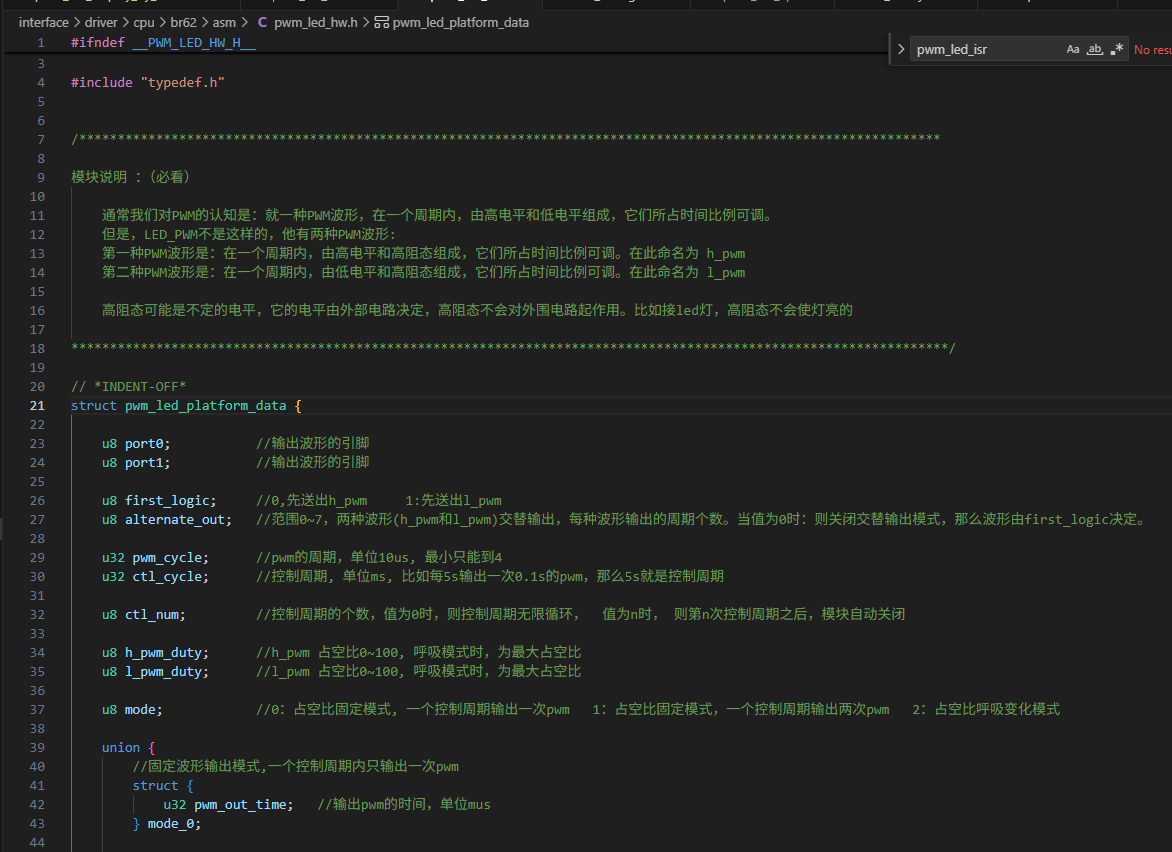Open the asm breadcrumb folder
This screenshot has width=1172, height=852.
[224, 22]
